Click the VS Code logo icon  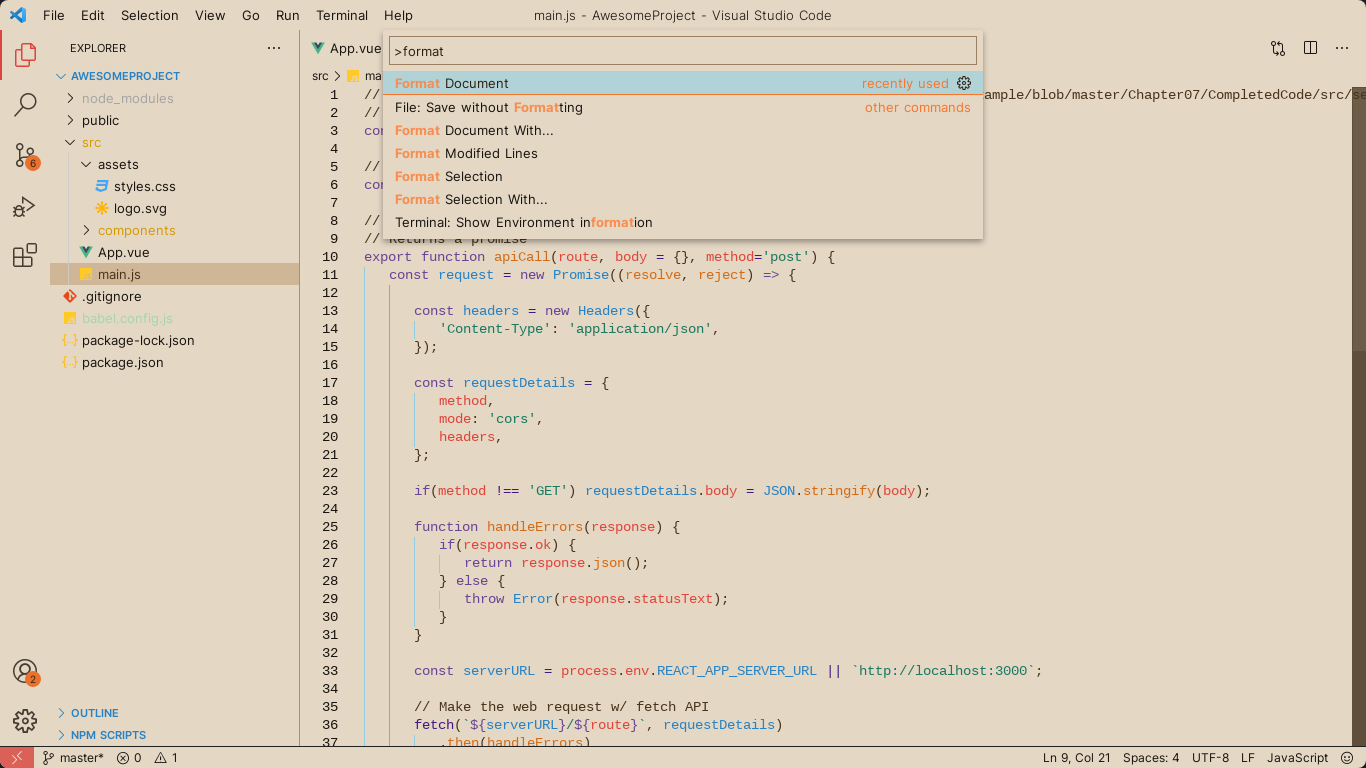point(17,15)
